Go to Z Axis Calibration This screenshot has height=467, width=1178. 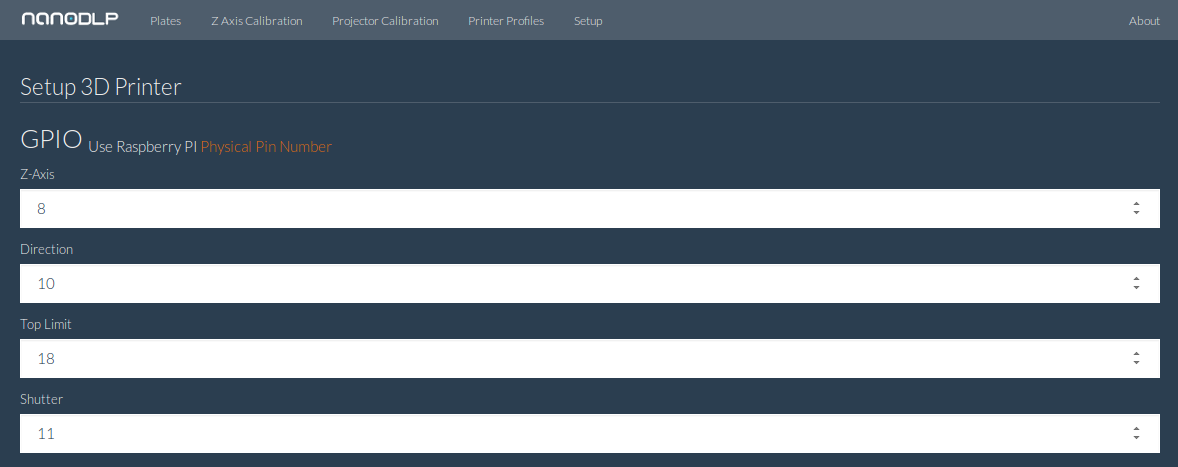257,21
